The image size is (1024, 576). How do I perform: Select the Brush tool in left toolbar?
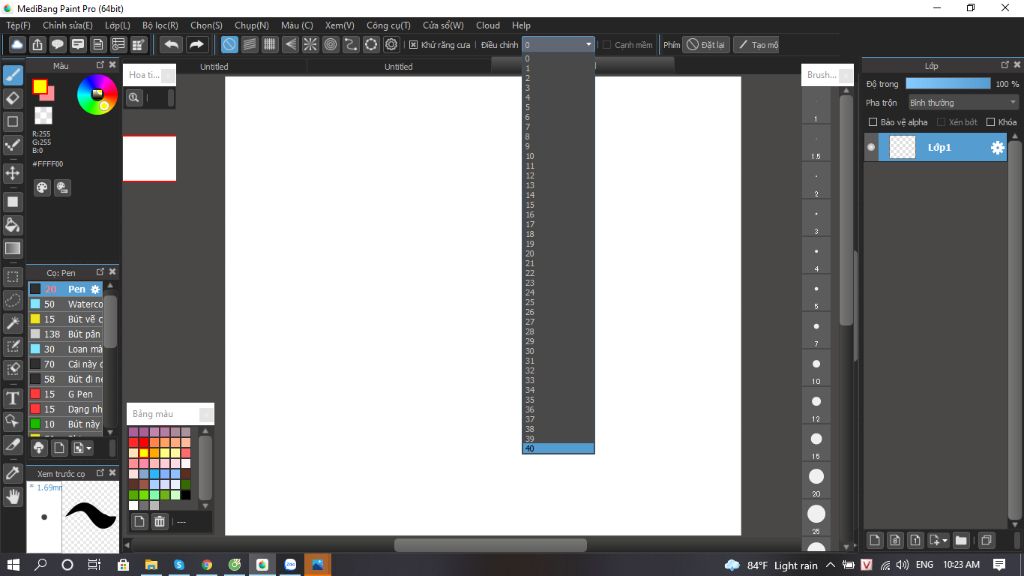[12, 75]
